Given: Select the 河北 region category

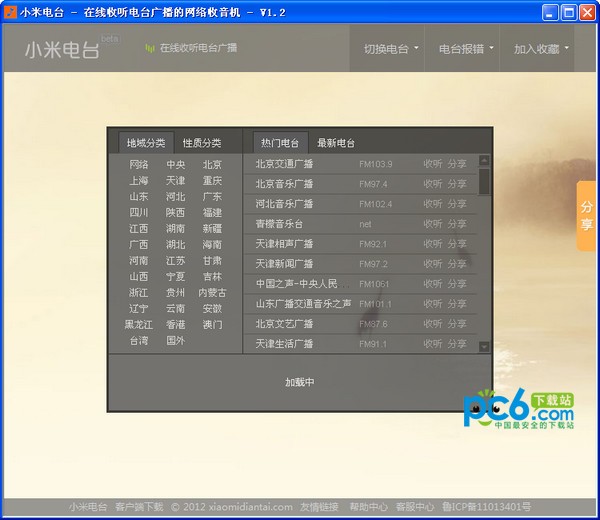Looking at the screenshot, I should (x=176, y=197).
